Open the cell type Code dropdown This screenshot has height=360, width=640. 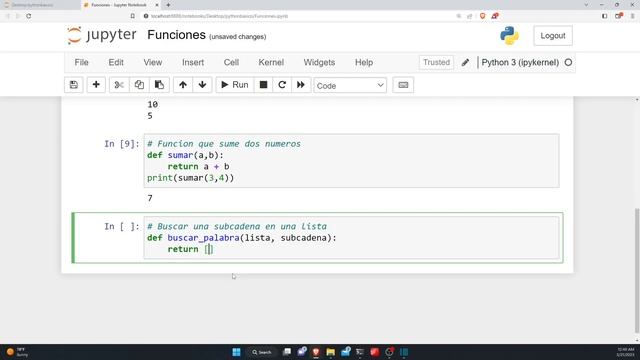coord(350,85)
